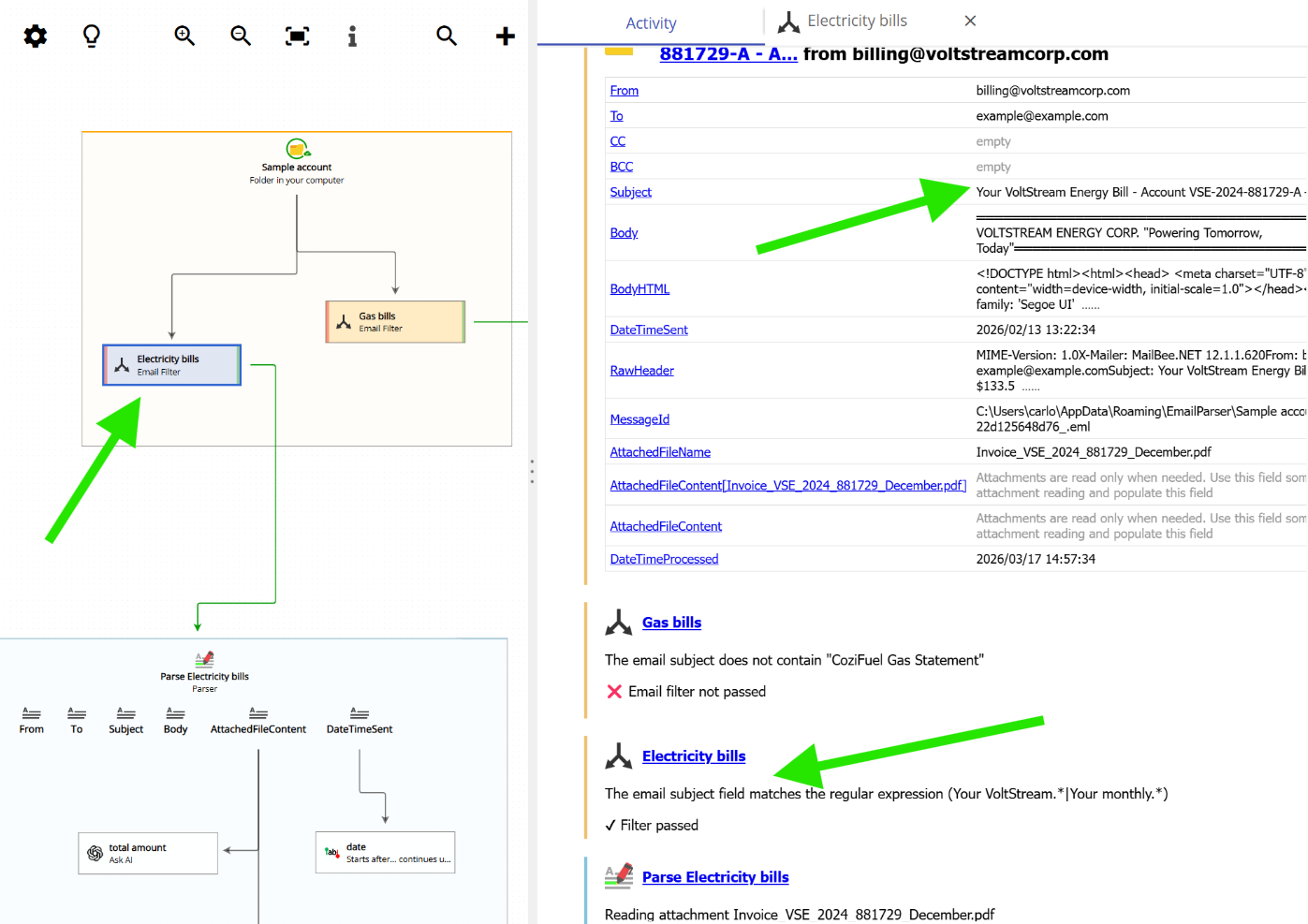Click the Sample account folder node
The height and width of the screenshot is (924, 1308).
tap(296, 159)
